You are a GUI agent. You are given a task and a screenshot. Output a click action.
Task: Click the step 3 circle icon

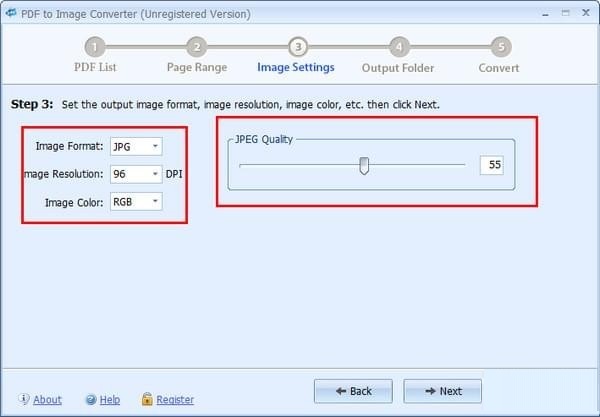point(298,47)
